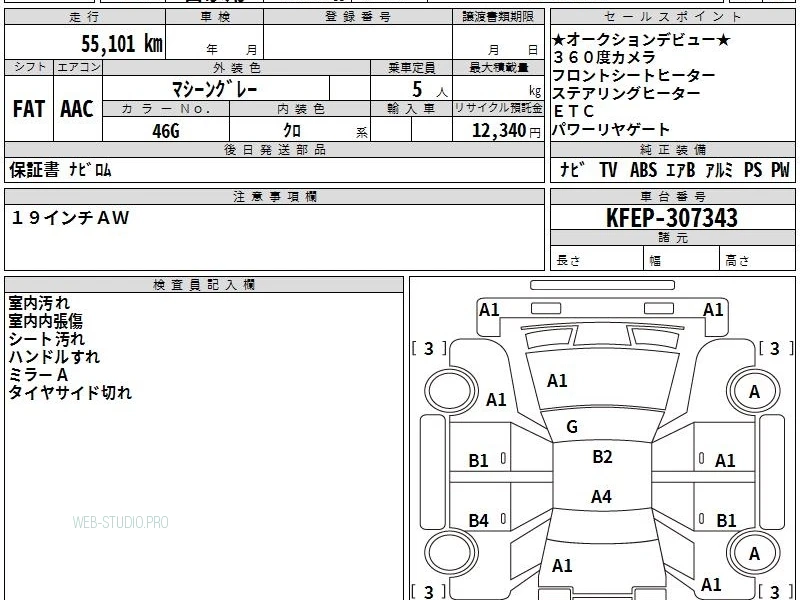Image resolution: width=800 pixels, height=600 pixels.
Task: Click the B4 damage mark on the door
Action: (479, 521)
